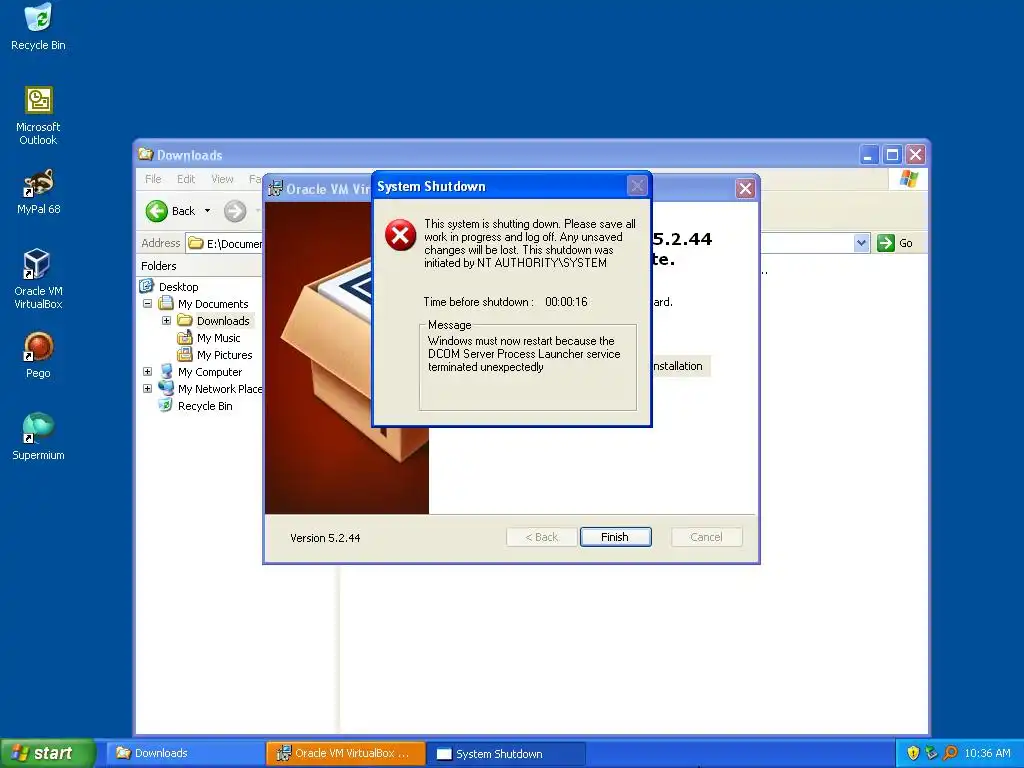The height and width of the screenshot is (768, 1024).
Task: Expand the My Computer tree node
Action: click(x=148, y=372)
